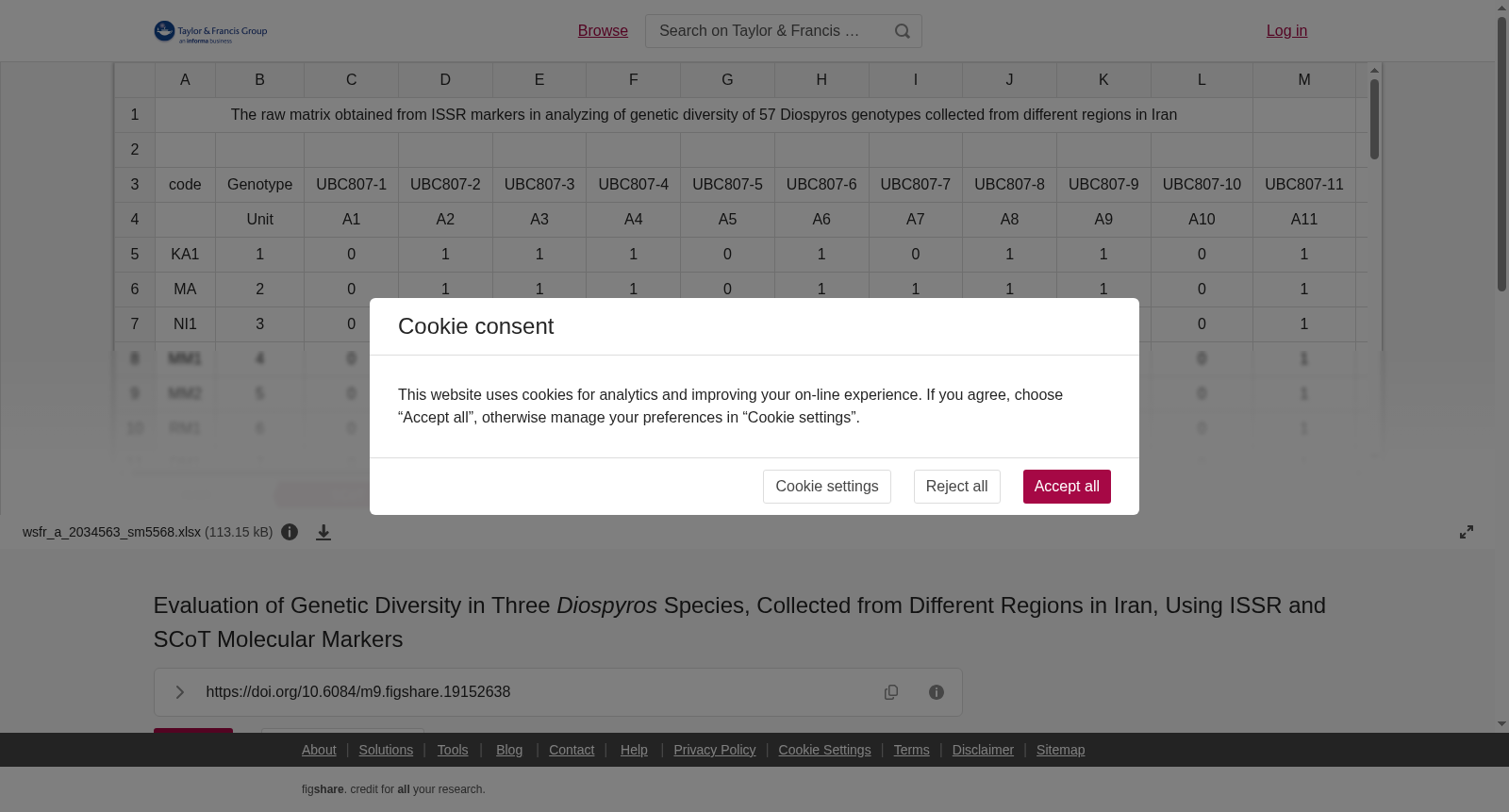Image resolution: width=1509 pixels, height=812 pixels.
Task: Enter fullscreen viewer mode
Action: click(1467, 532)
